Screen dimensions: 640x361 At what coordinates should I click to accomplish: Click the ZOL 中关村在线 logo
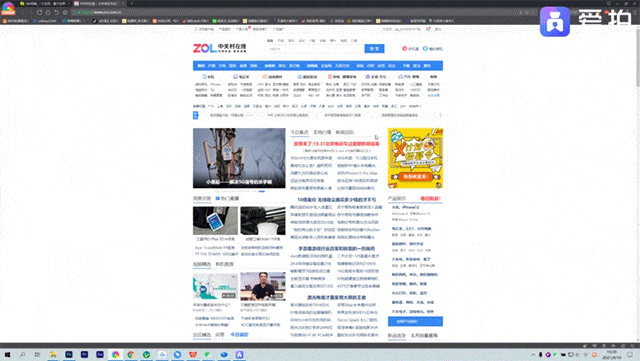tap(220, 48)
